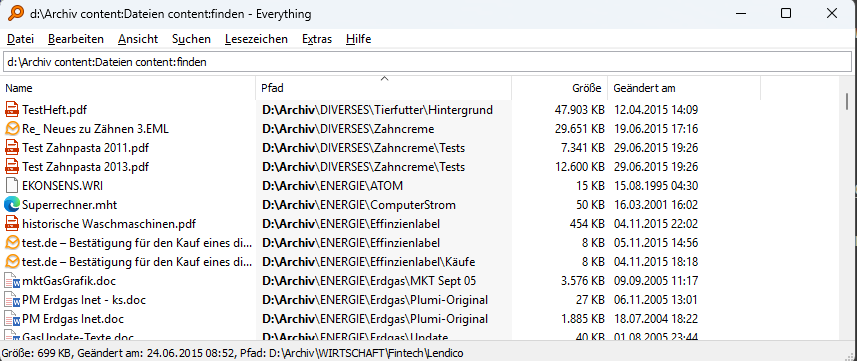Click path D:\Archiv\ENERGIE\ComputerStrom

(x=359, y=205)
